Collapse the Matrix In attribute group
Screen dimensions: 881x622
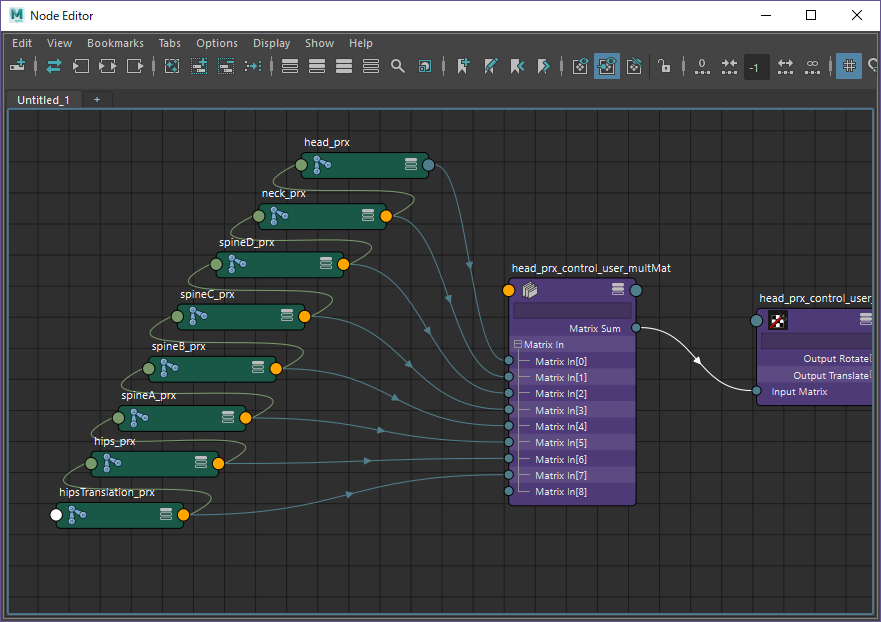tap(518, 344)
